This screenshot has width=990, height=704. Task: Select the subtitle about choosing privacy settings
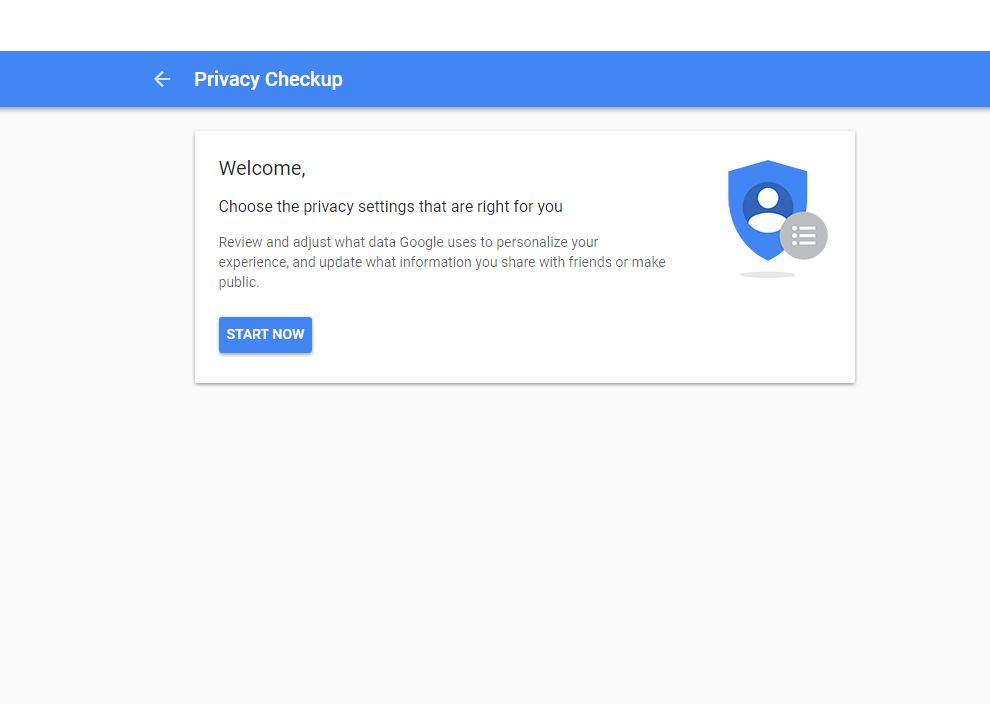390,206
